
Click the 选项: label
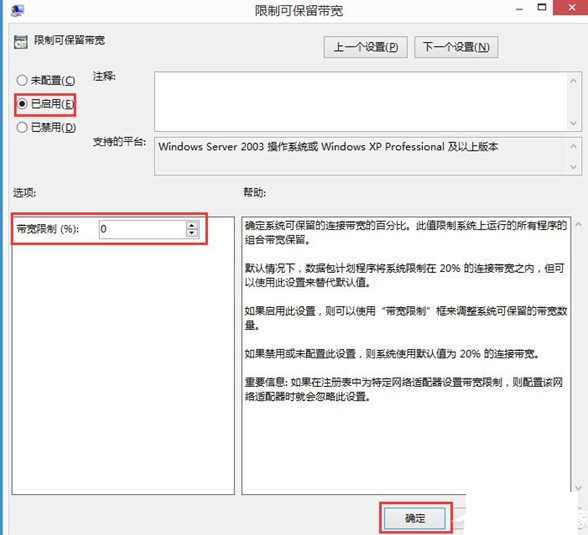(x=25, y=193)
